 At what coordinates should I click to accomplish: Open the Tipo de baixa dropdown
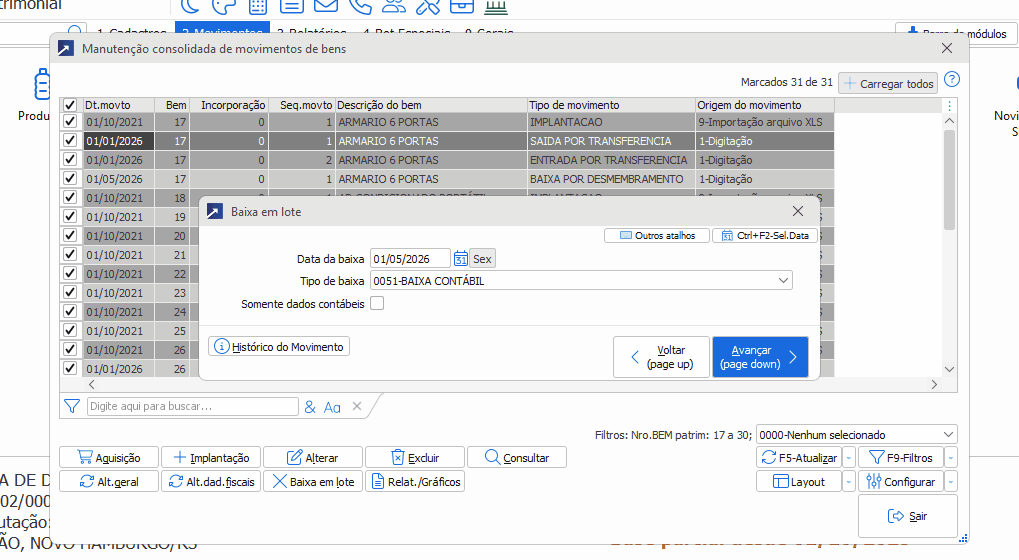[783, 281]
